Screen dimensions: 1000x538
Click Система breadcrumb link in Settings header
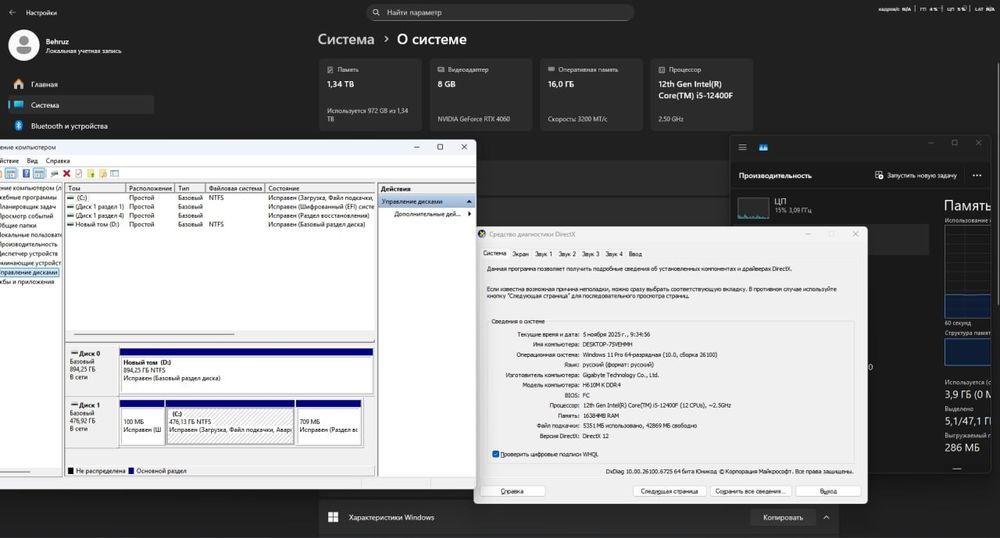[x=346, y=40]
